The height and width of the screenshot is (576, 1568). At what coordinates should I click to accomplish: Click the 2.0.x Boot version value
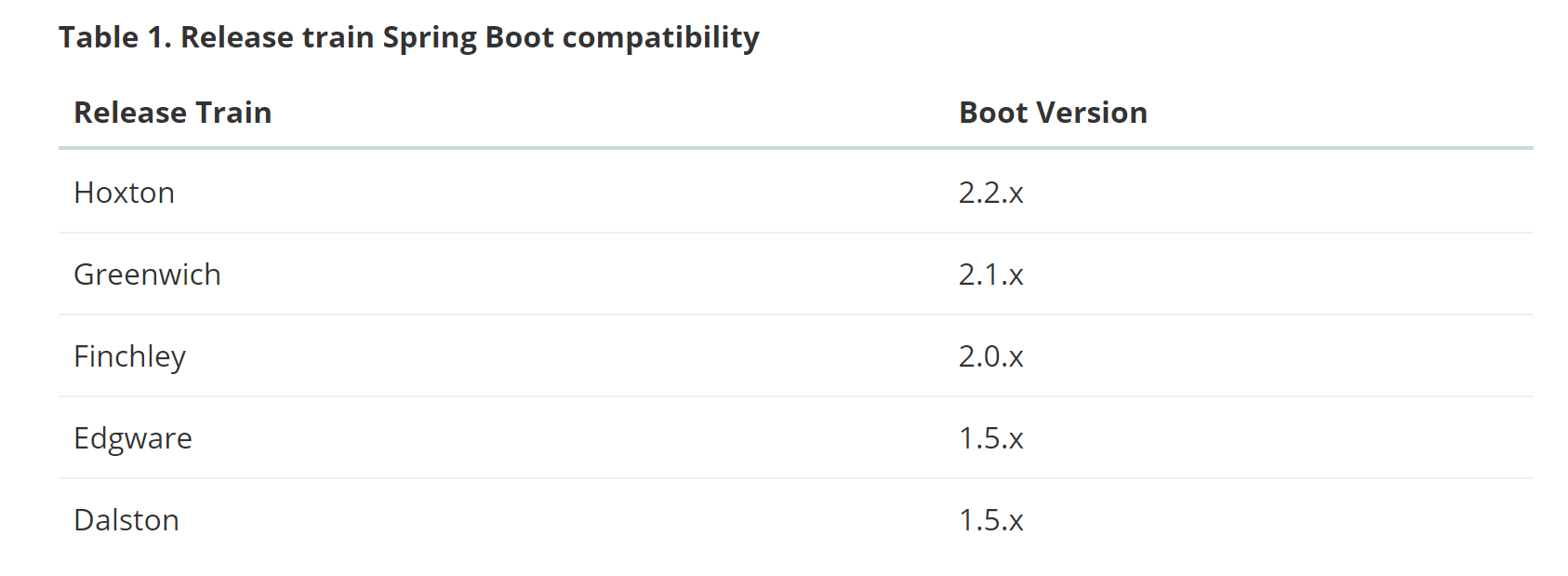pos(990,356)
